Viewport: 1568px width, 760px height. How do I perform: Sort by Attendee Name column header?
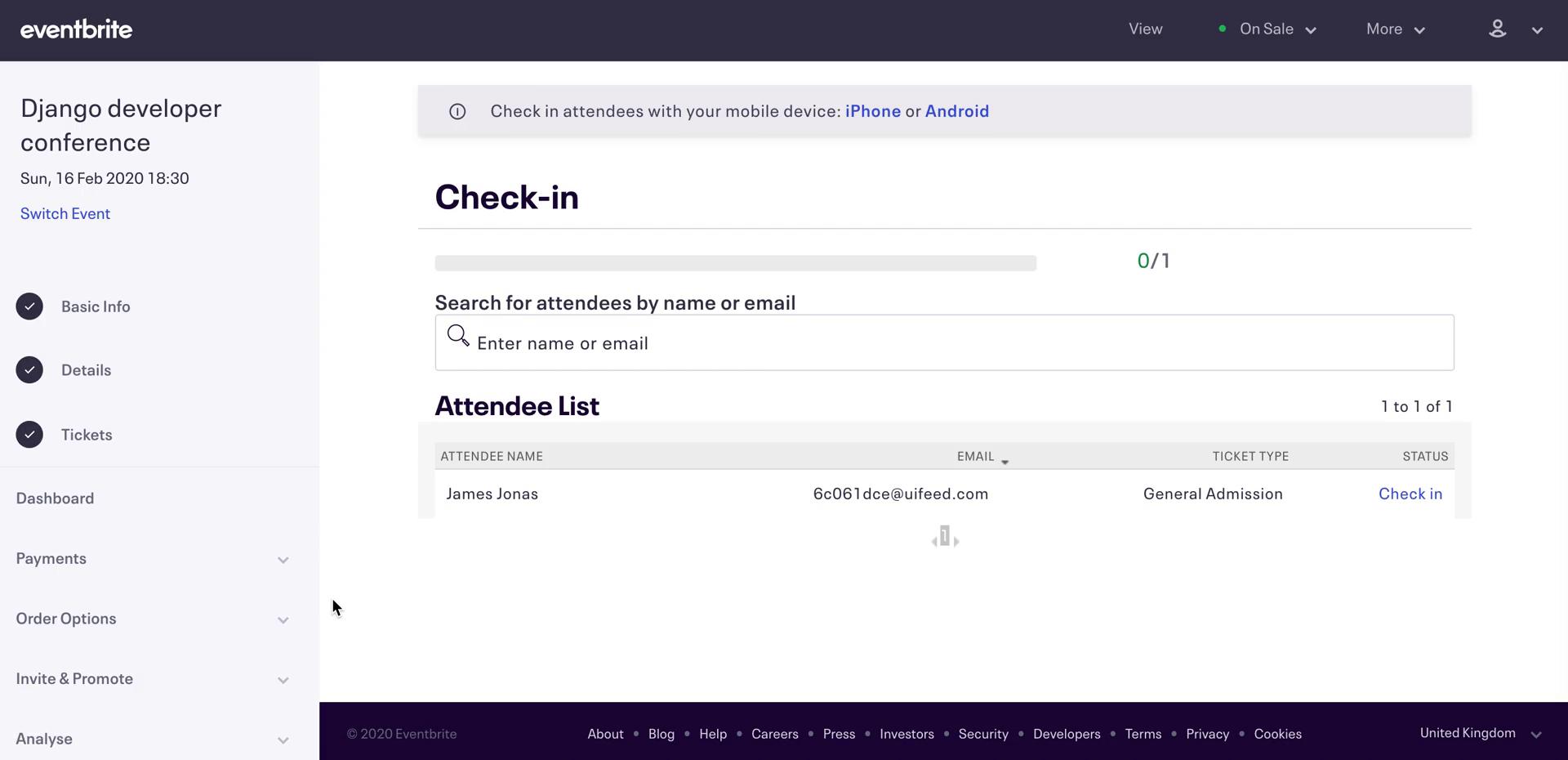pos(492,456)
